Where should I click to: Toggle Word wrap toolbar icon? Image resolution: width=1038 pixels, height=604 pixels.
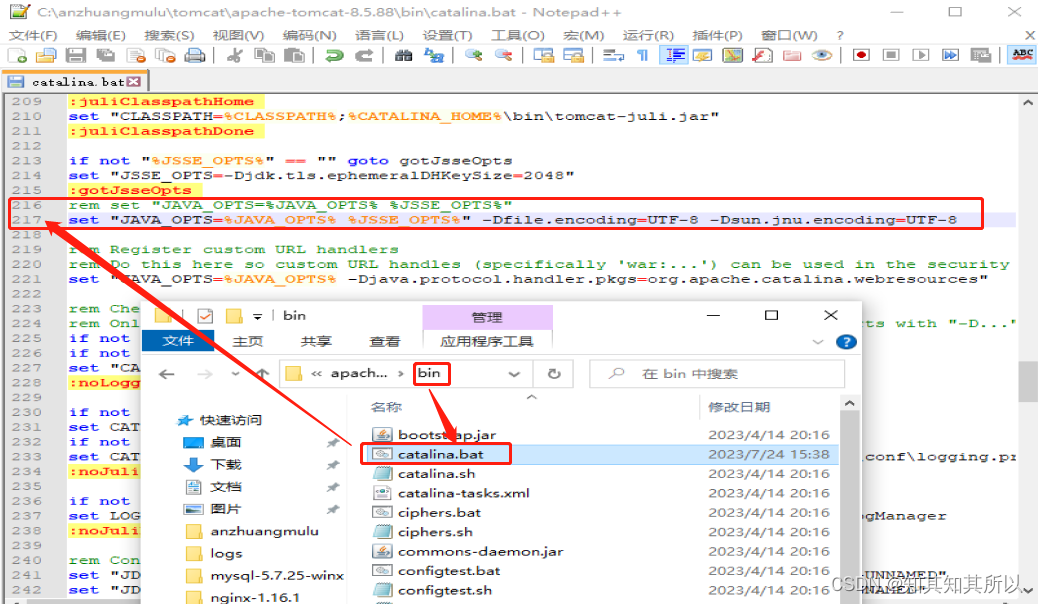tap(614, 56)
